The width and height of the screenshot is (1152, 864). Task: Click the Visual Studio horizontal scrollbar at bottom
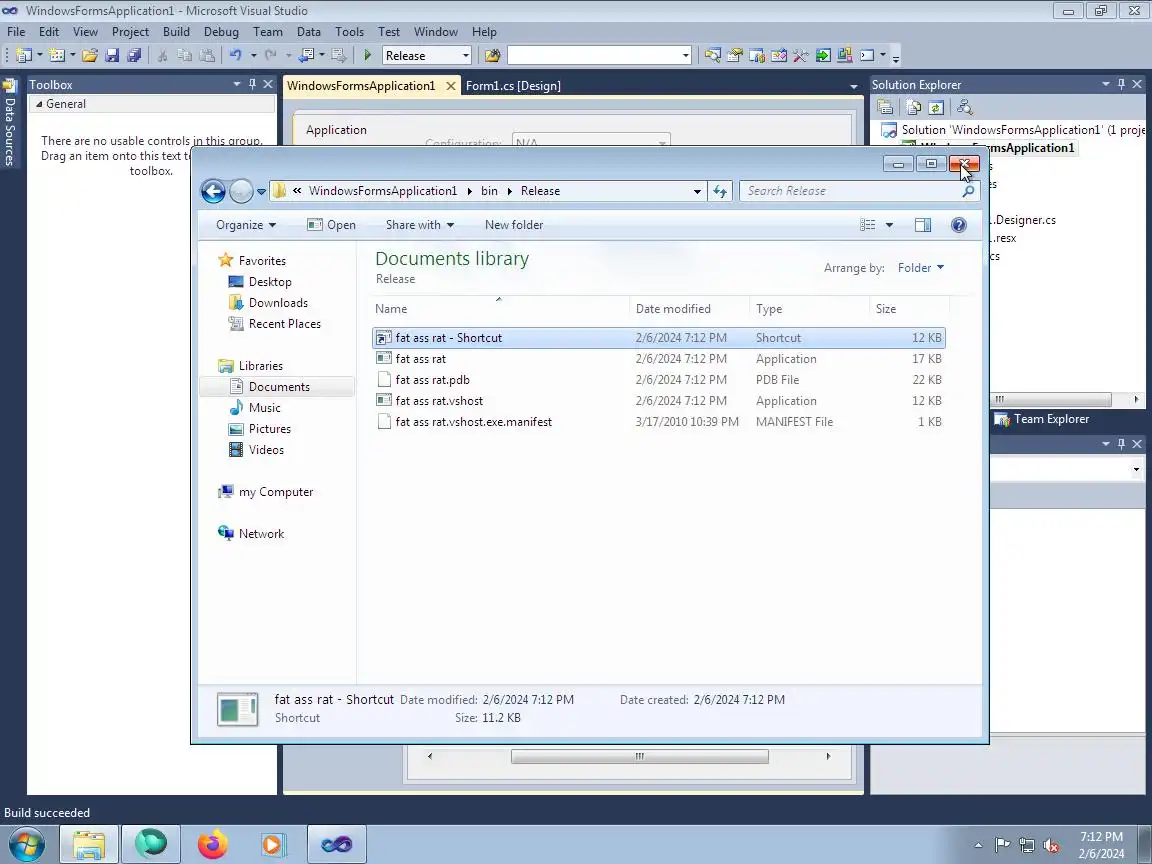click(x=639, y=756)
